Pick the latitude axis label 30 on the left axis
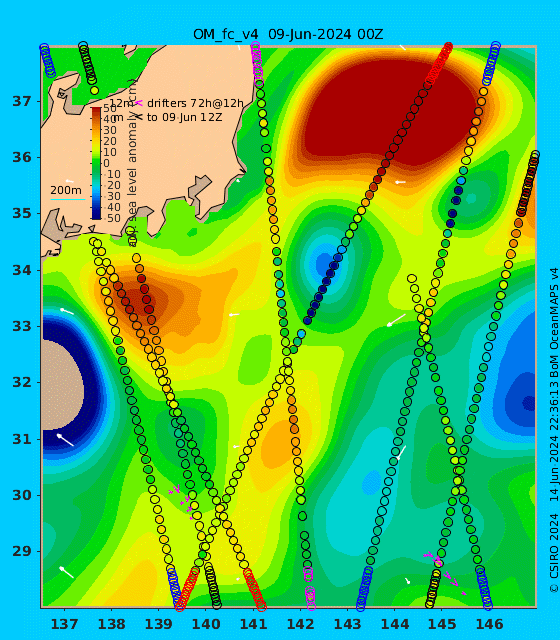Image resolution: width=560 pixels, height=640 pixels. 22,495
